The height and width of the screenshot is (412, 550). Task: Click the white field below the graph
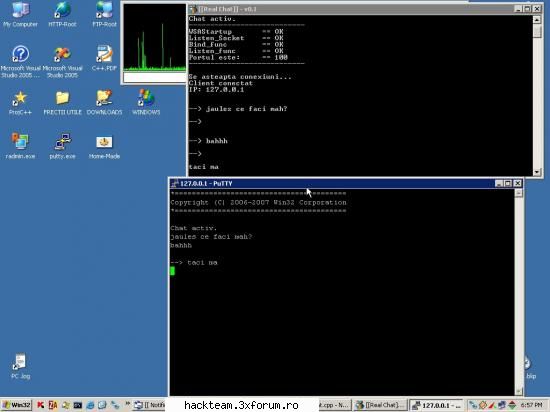(x=154, y=77)
